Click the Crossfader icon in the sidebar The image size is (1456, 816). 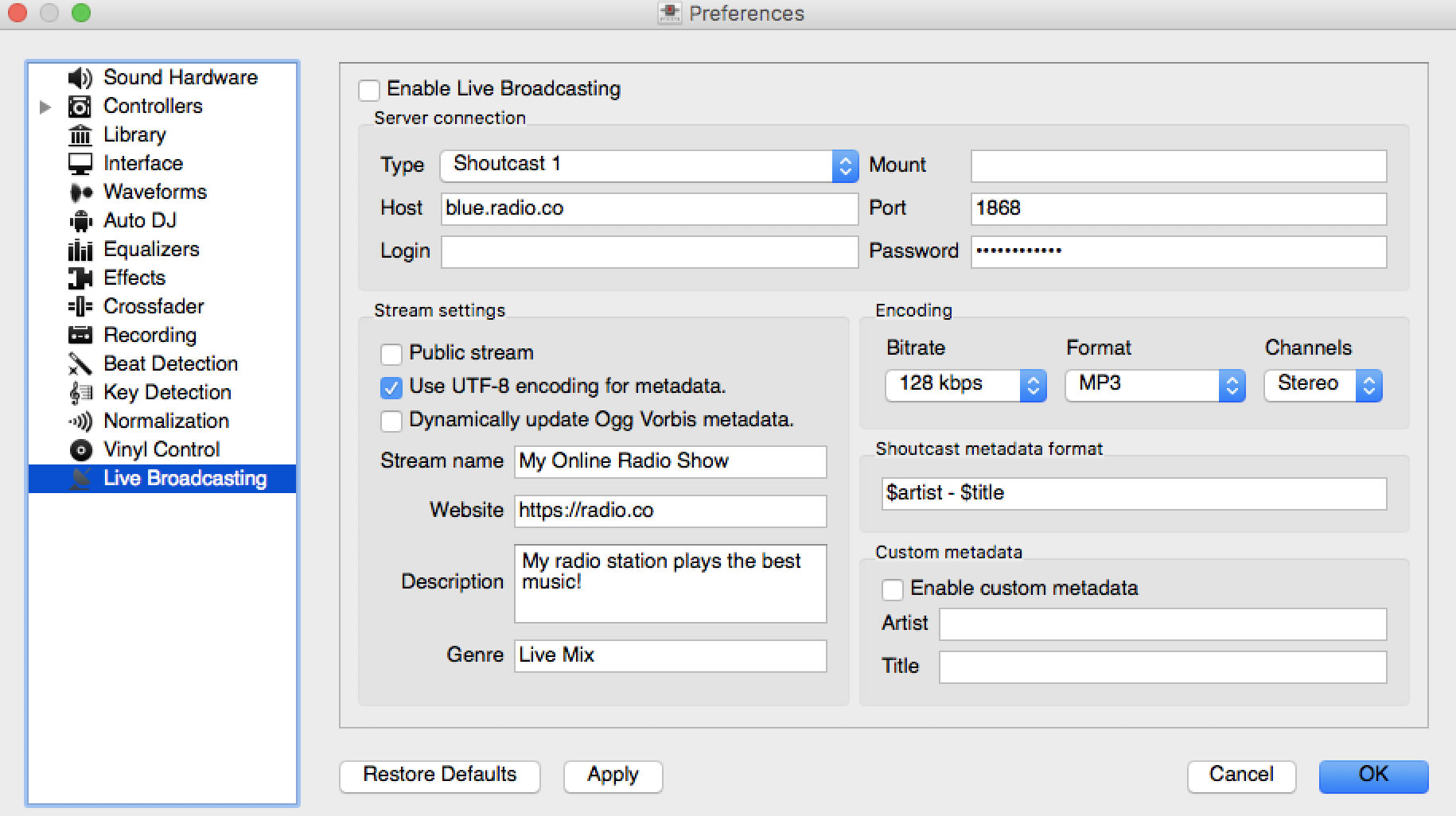pyautogui.click(x=80, y=306)
